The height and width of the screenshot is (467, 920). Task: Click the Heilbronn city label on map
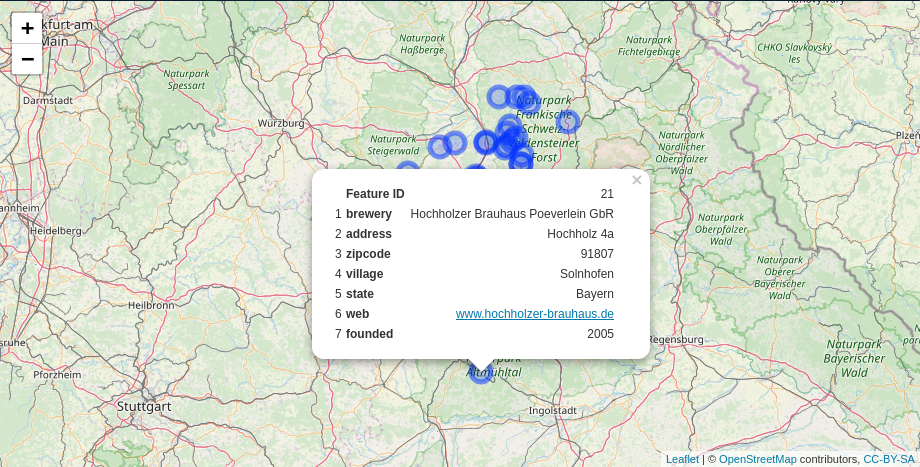pyautogui.click(x=152, y=305)
